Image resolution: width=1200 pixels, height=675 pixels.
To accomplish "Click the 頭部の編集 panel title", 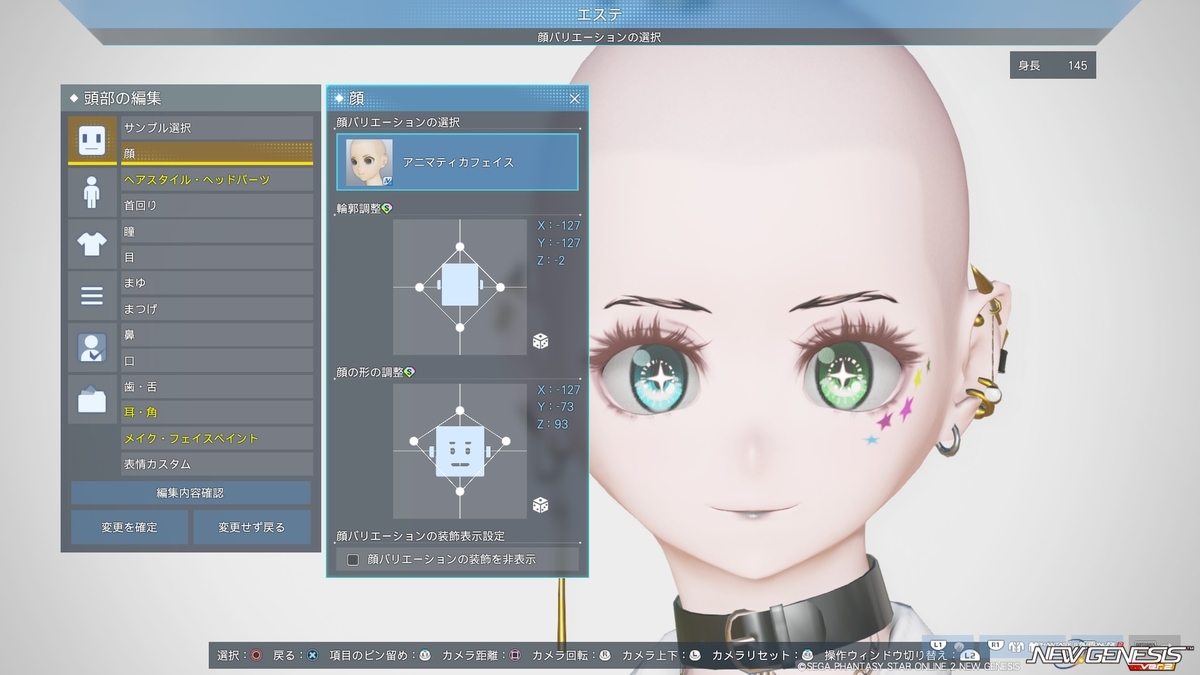I will pos(123,98).
